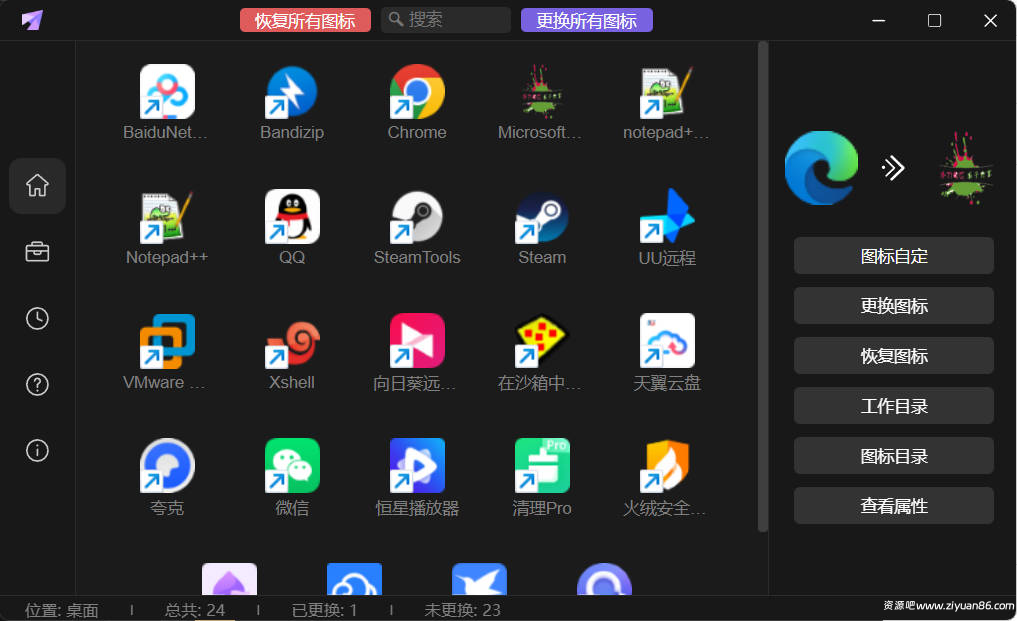Click the toolbox briefcase sidebar icon

pos(37,252)
